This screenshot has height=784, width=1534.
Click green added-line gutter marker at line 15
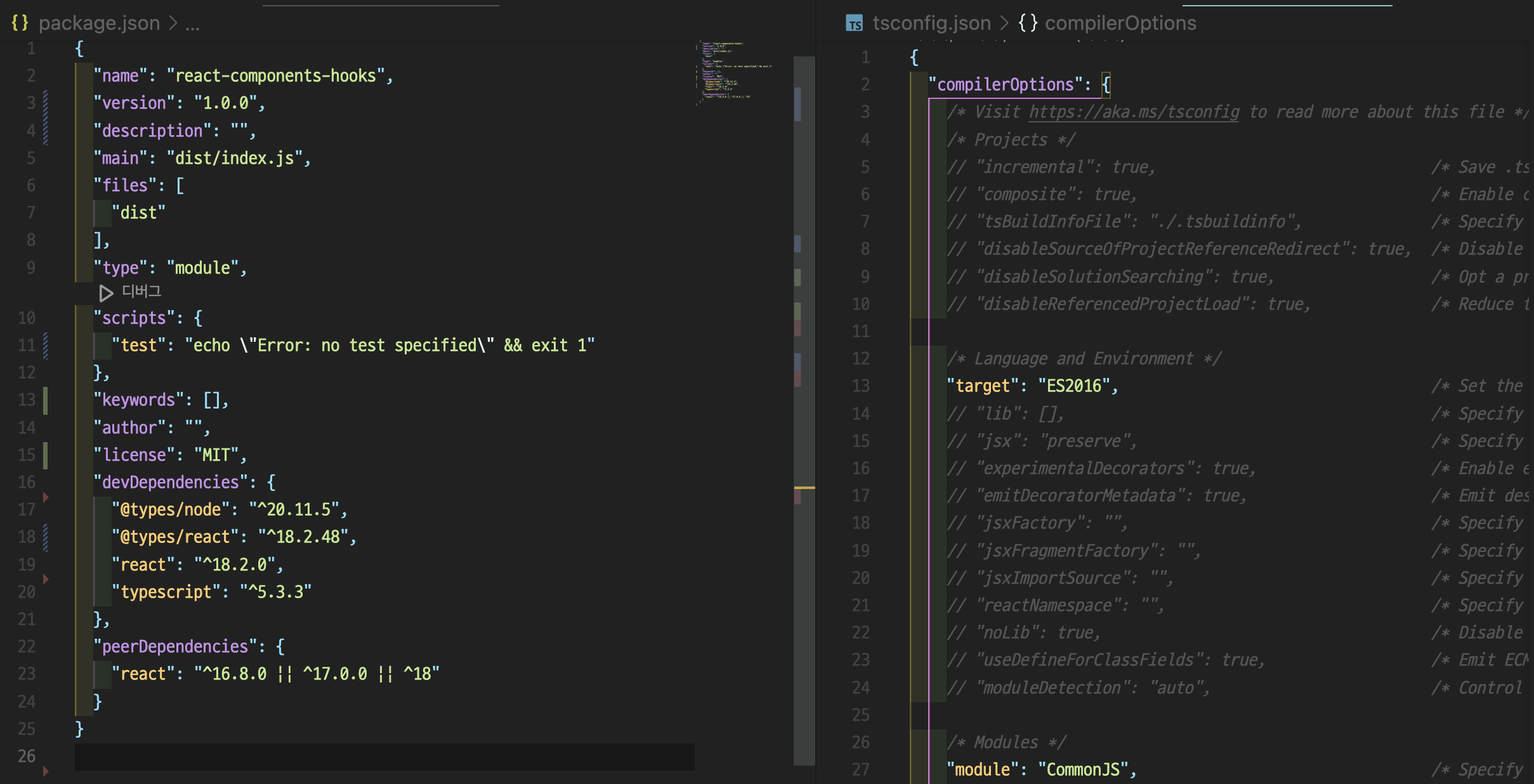[x=46, y=455]
